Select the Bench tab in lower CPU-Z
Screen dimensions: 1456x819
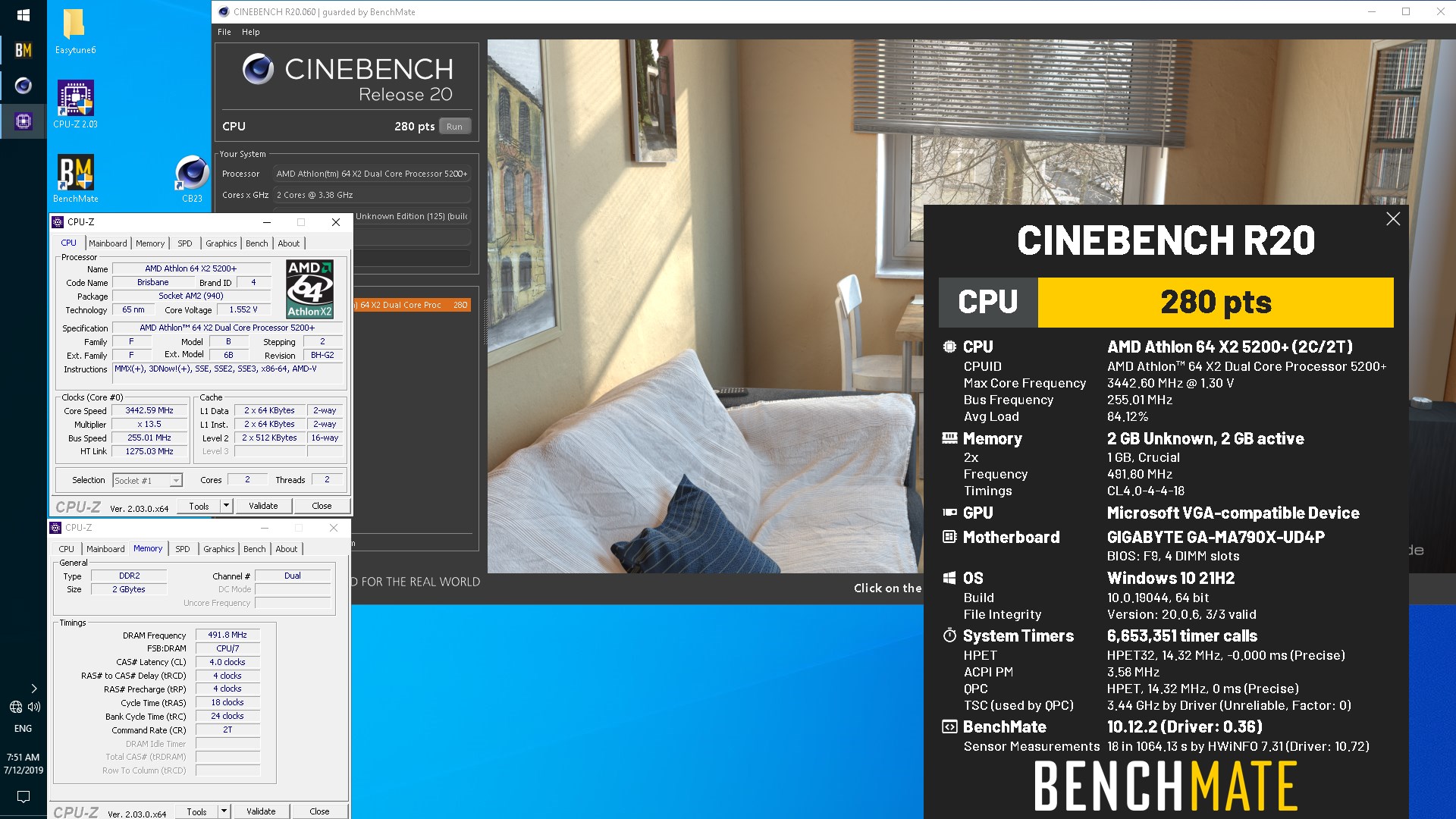pyautogui.click(x=255, y=549)
